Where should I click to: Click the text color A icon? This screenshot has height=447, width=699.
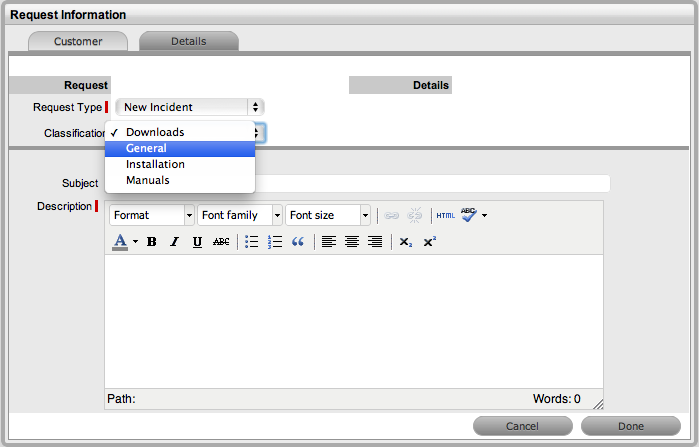coord(120,242)
